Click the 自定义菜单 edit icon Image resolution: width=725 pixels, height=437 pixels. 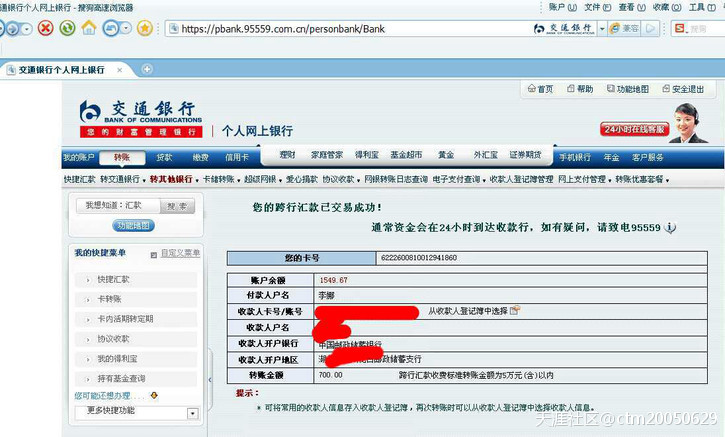[154, 254]
